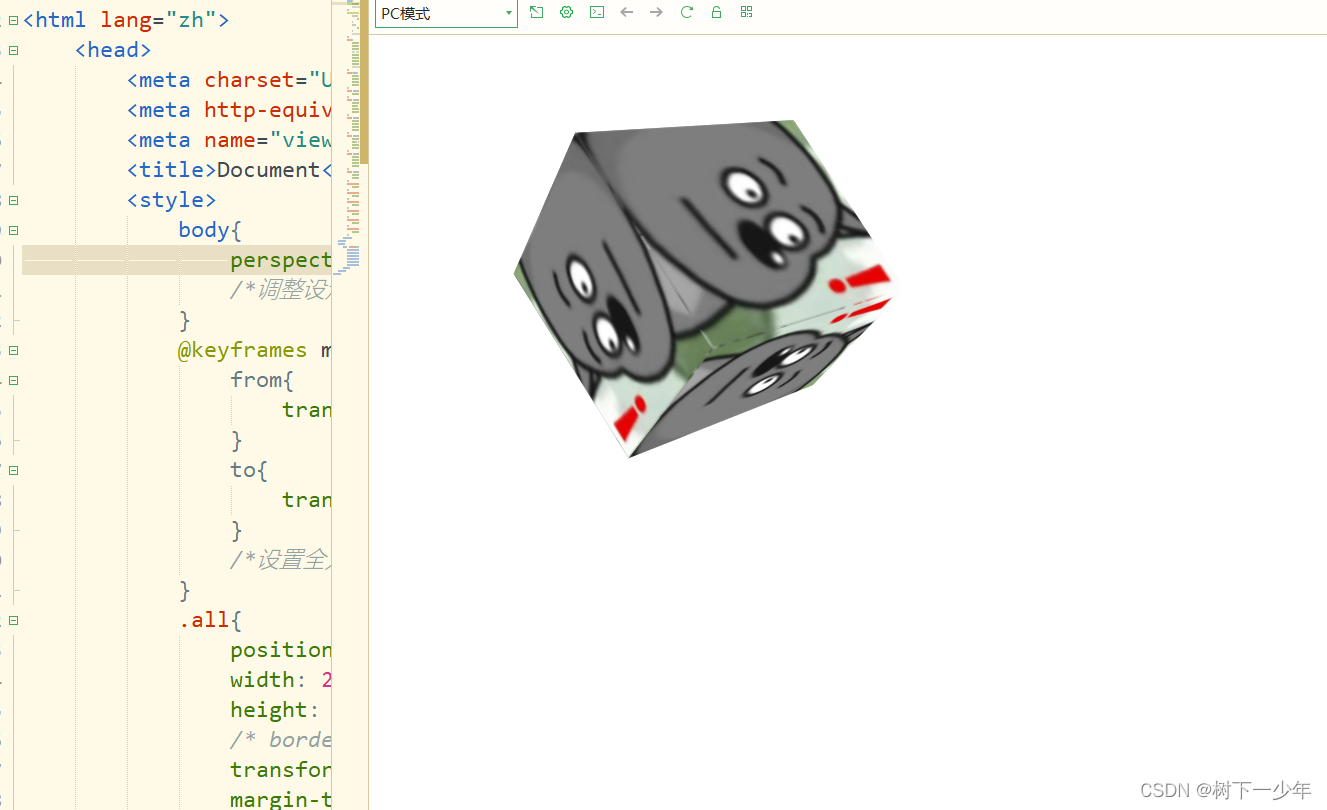
Task: Click the .all selector text
Action: point(205,620)
